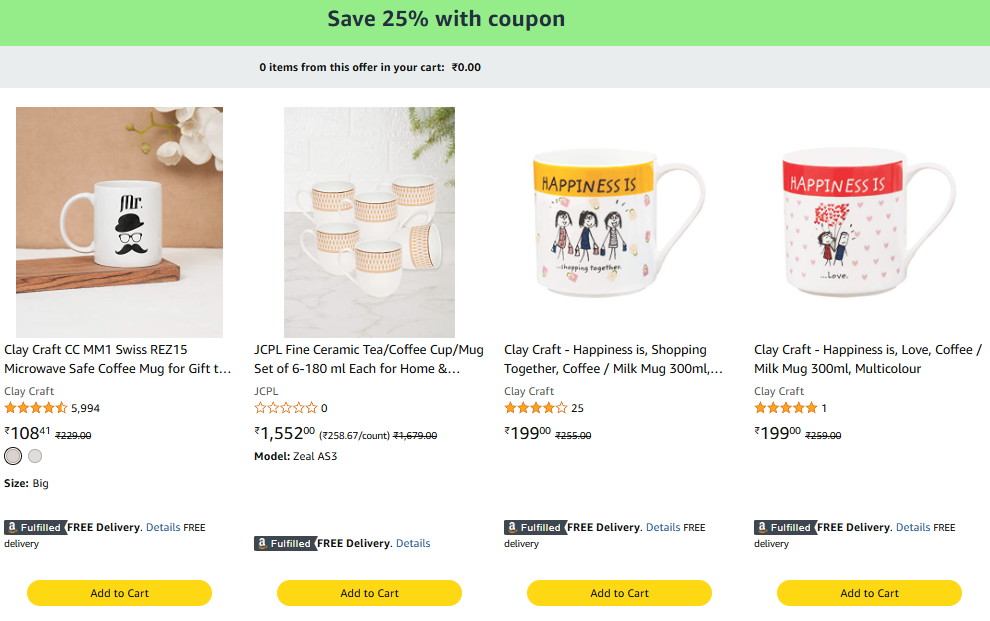Open Details link for JCPL free delivery

coord(413,543)
